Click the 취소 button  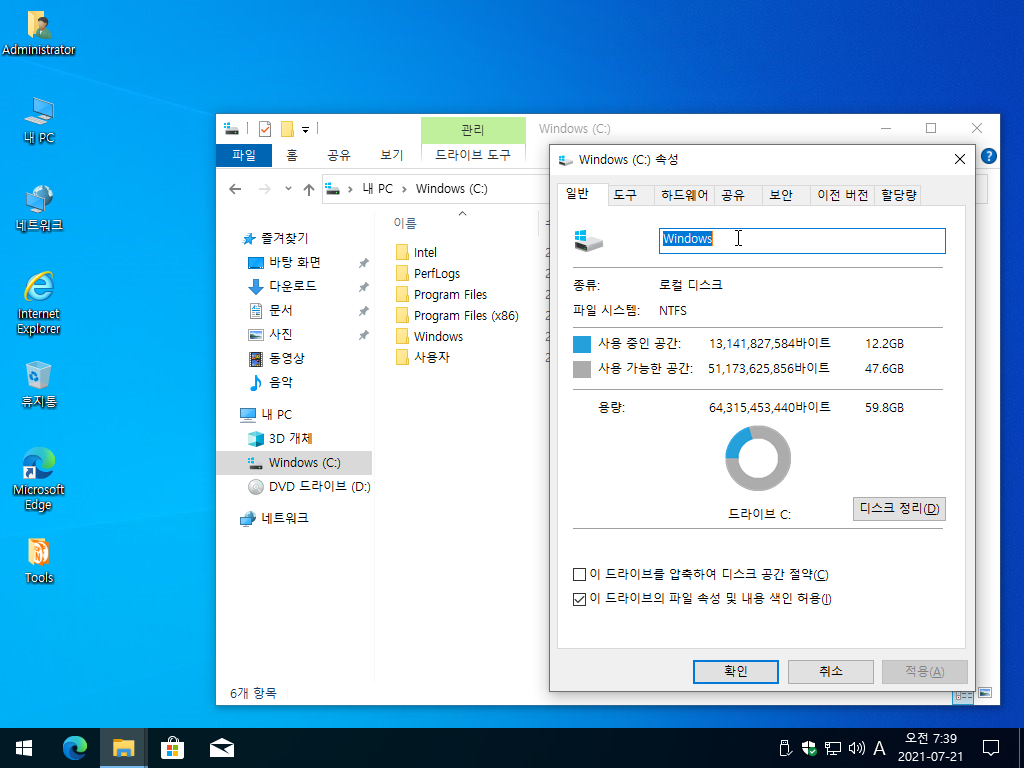831,671
